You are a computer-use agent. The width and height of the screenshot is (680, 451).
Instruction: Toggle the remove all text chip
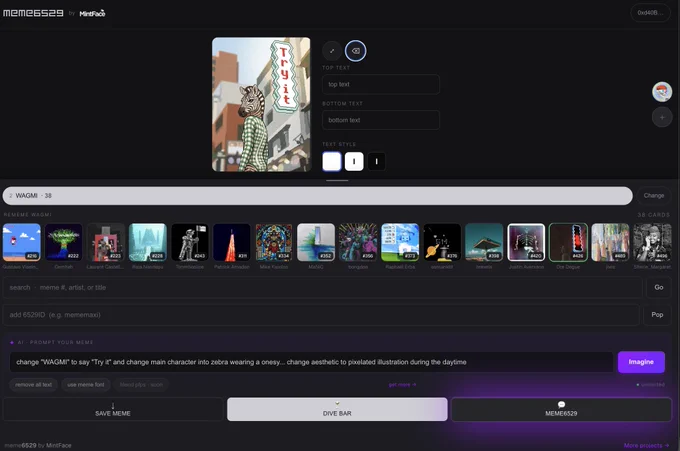click(x=33, y=385)
